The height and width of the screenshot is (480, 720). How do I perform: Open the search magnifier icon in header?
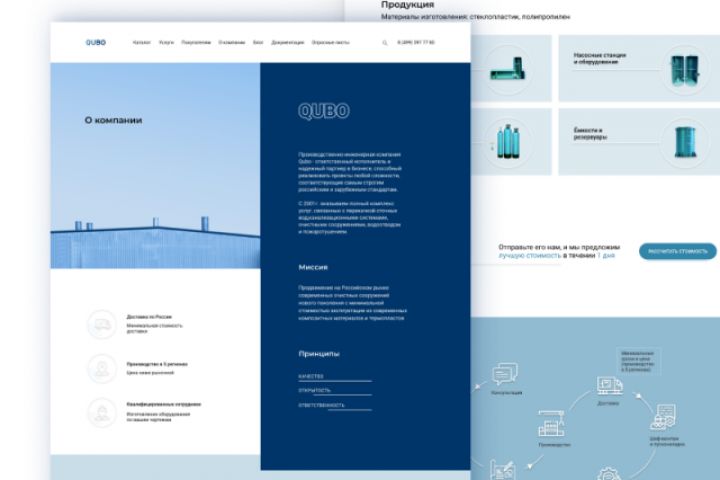click(x=385, y=43)
